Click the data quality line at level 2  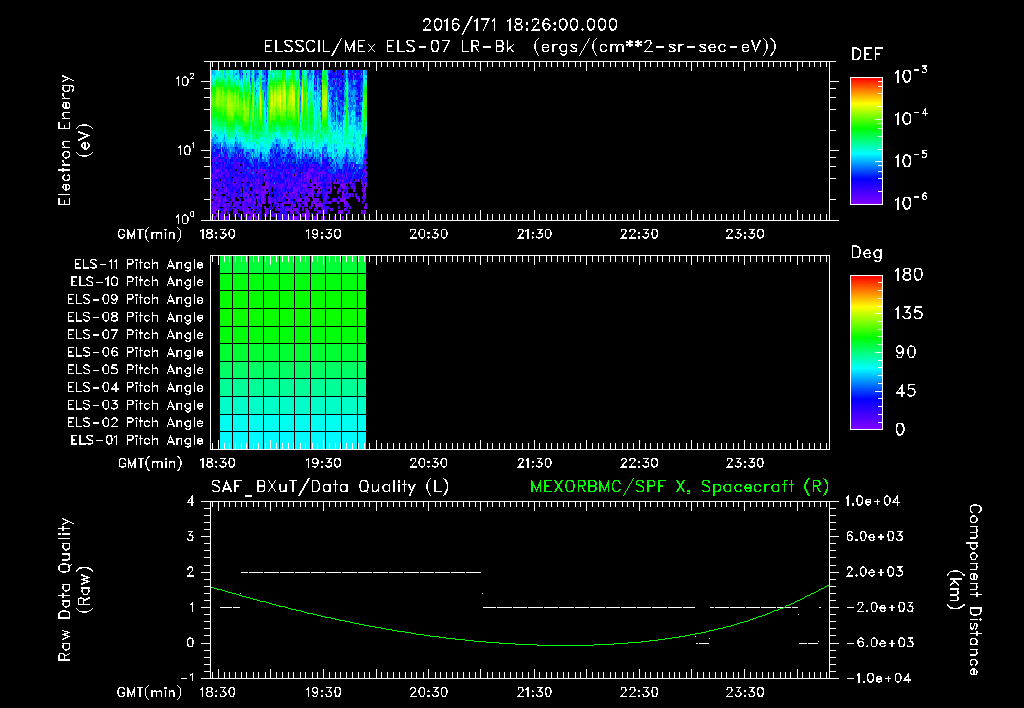(x=361, y=572)
